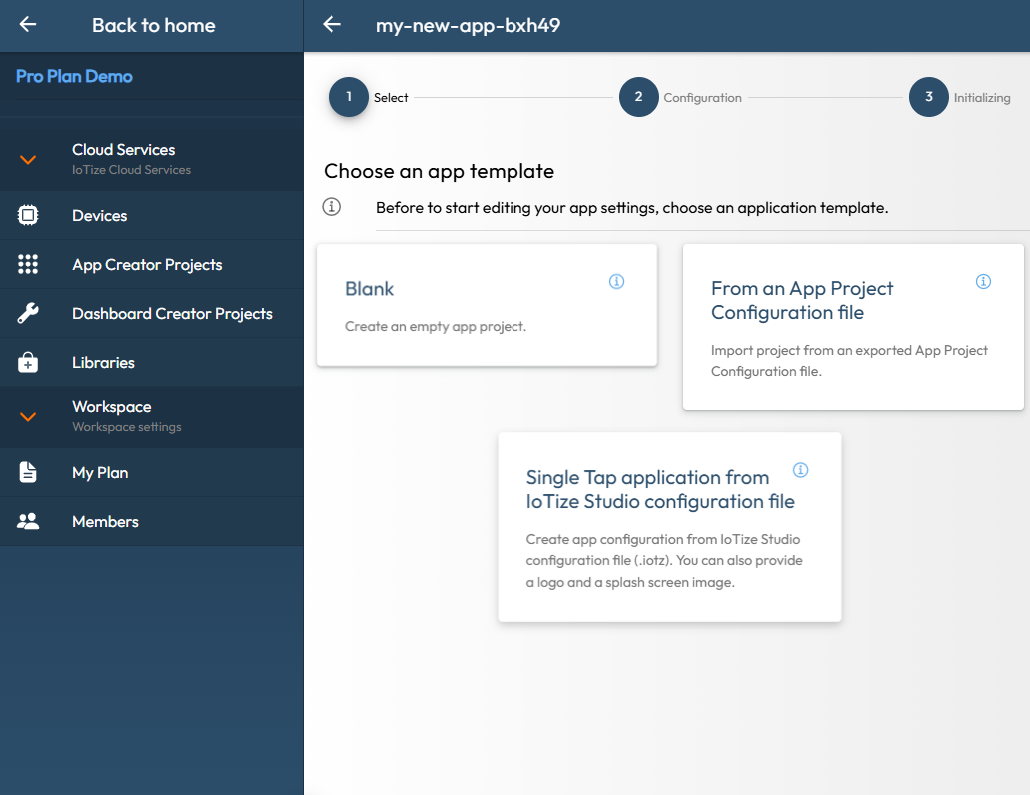Click the Libraries briefcase icon
Screen dimensions: 1030x795
pyautogui.click(x=28, y=363)
